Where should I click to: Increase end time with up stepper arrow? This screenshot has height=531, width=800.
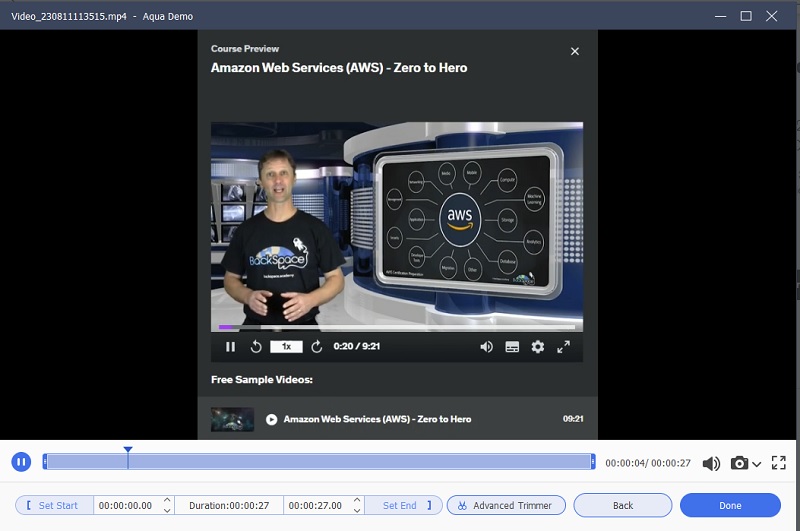coord(357,500)
